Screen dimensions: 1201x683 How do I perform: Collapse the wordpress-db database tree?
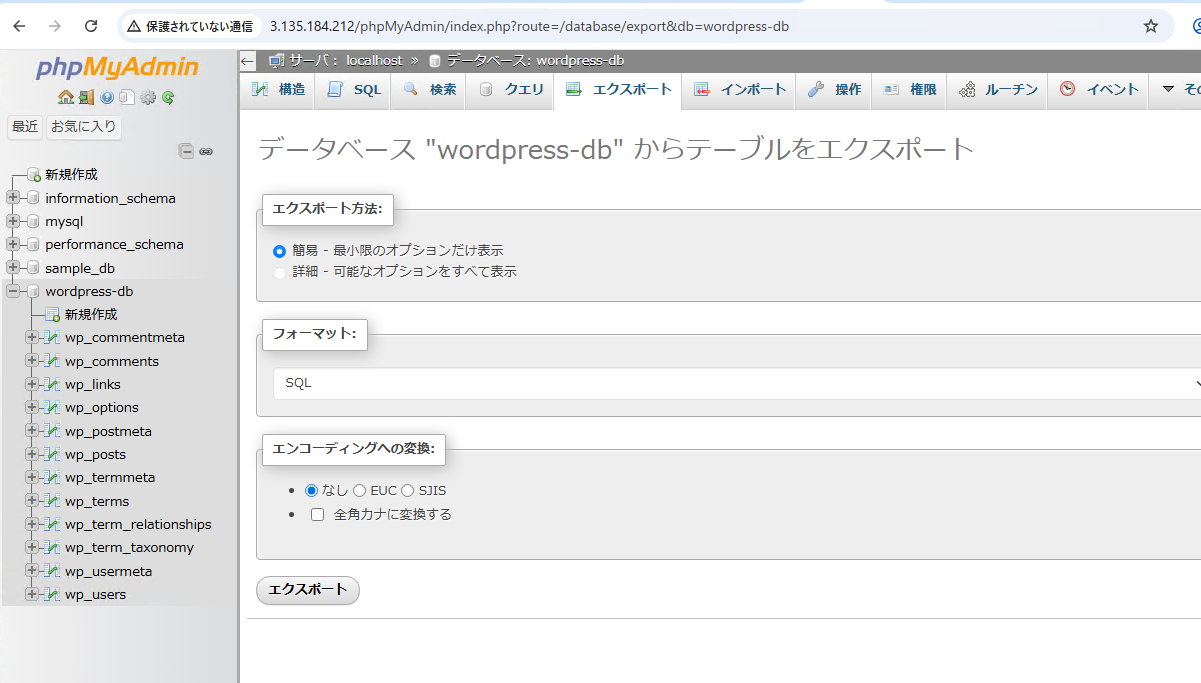[x=14, y=292]
